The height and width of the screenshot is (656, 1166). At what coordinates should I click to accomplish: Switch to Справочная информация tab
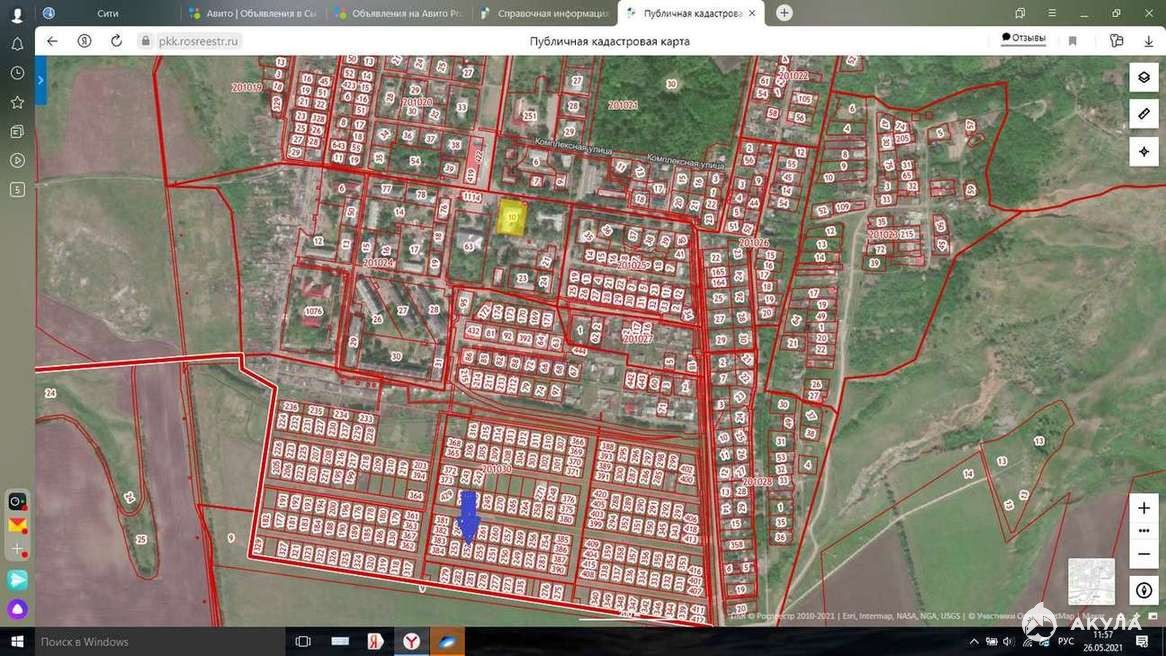545,13
